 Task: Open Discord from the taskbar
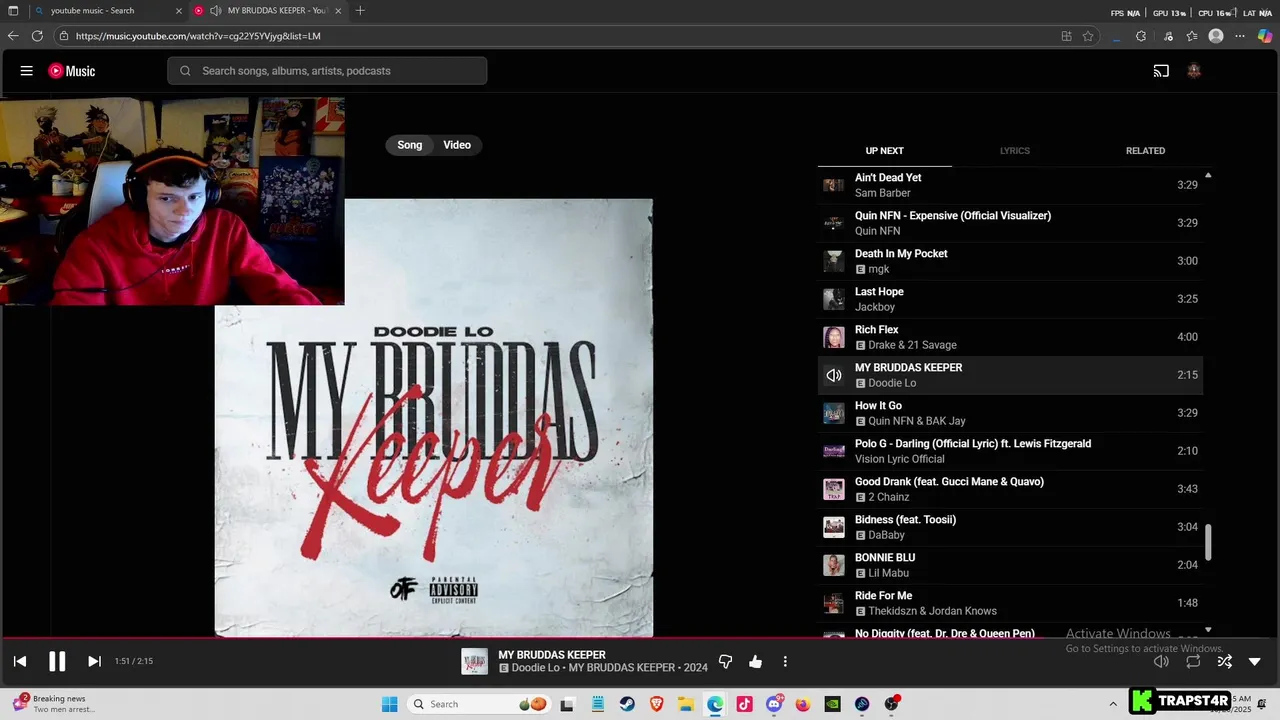tap(774, 704)
